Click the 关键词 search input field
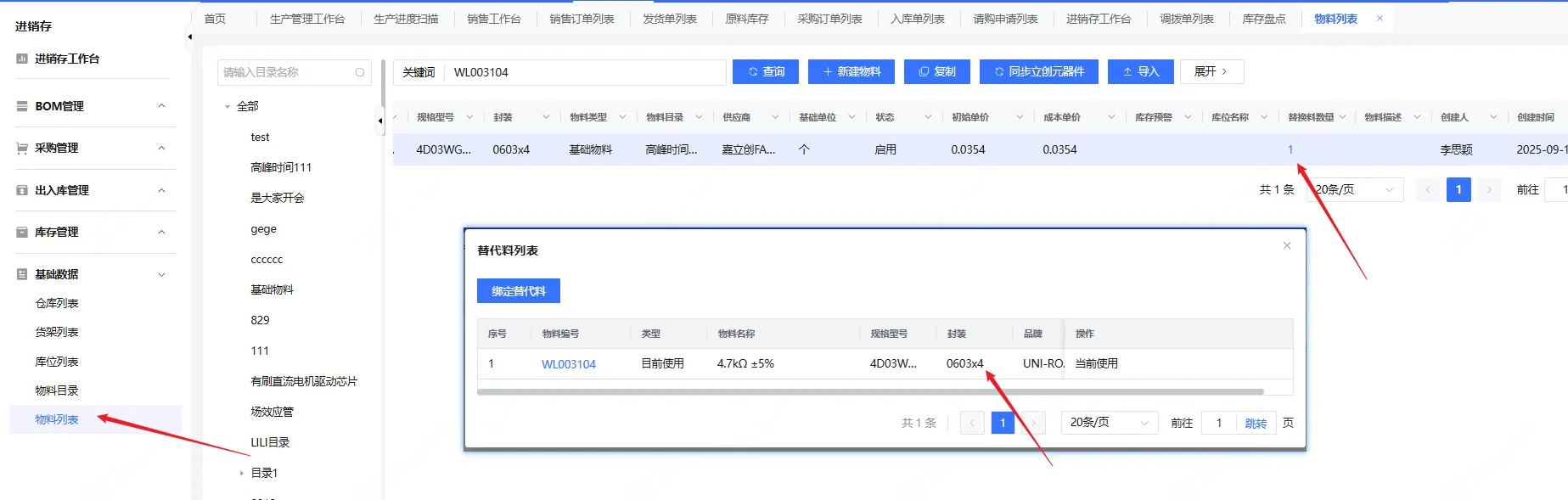The width and height of the screenshot is (1568, 500). (x=586, y=72)
